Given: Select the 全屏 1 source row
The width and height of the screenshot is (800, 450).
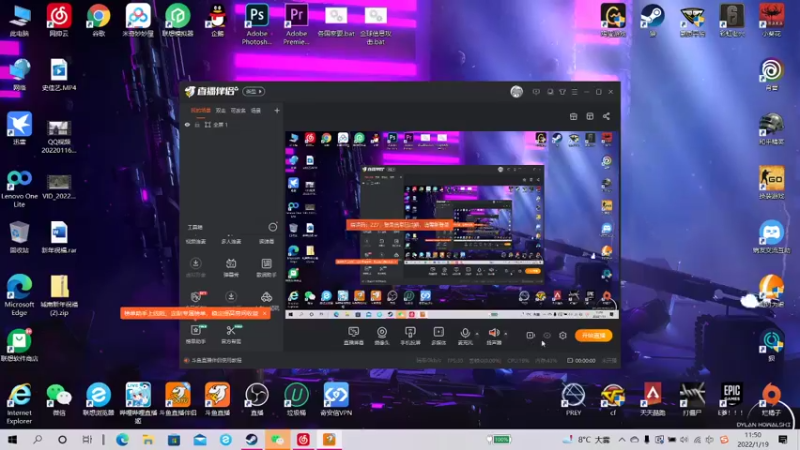Looking at the screenshot, I should 232,124.
